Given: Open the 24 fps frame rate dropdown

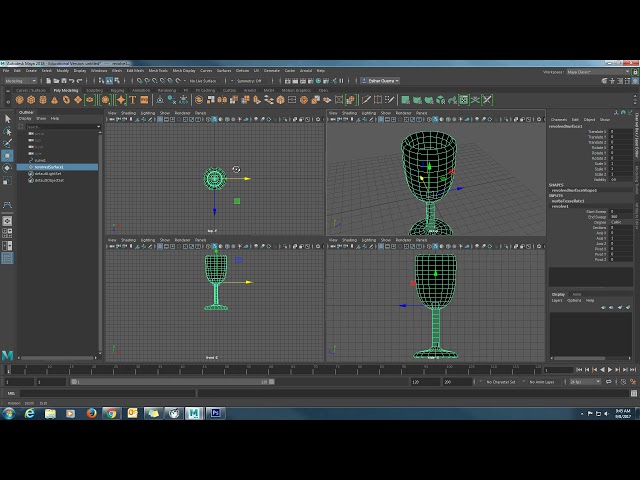Looking at the screenshot, I should coord(585,382).
